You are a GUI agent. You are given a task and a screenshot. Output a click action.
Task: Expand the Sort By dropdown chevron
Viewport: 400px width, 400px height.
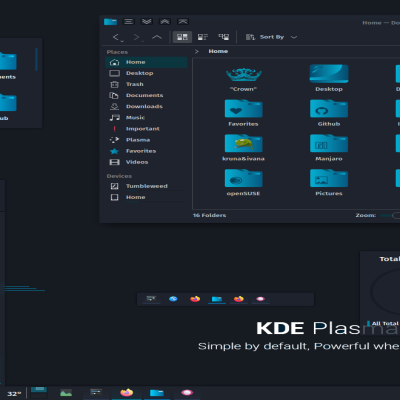pos(294,37)
